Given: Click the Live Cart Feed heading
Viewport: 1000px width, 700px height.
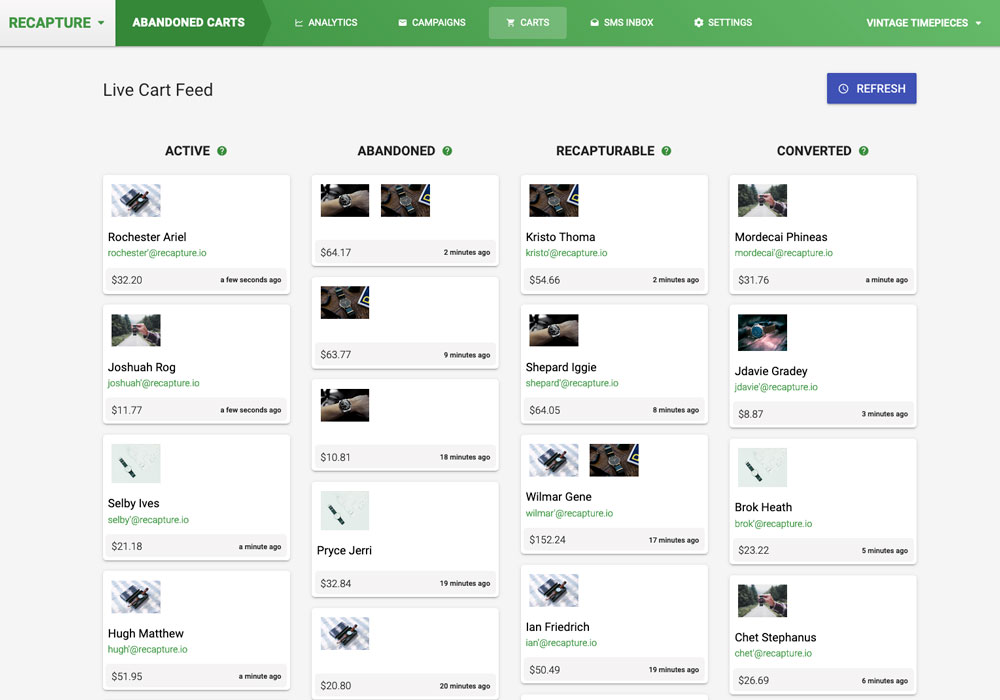Looking at the screenshot, I should point(158,90).
